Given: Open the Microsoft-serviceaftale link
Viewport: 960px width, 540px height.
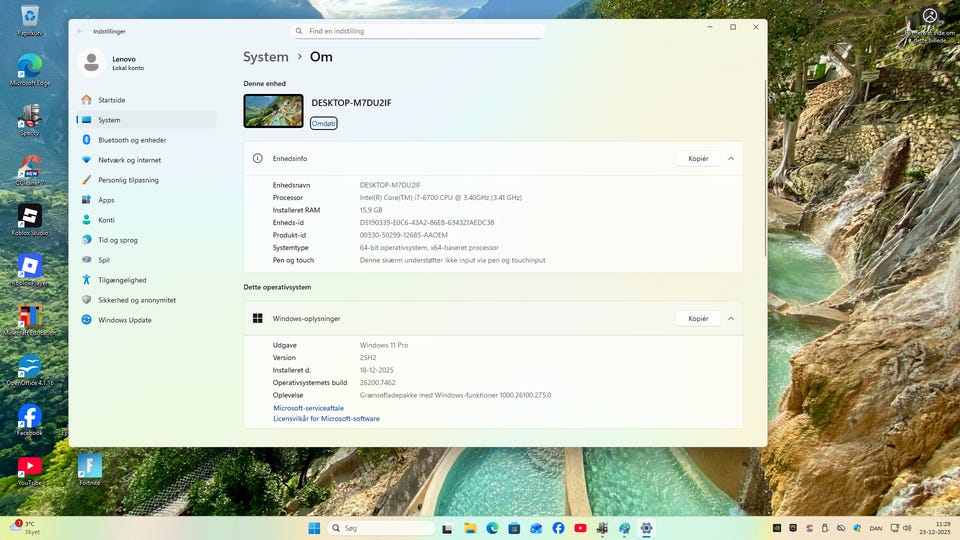Looking at the screenshot, I should tap(308, 408).
